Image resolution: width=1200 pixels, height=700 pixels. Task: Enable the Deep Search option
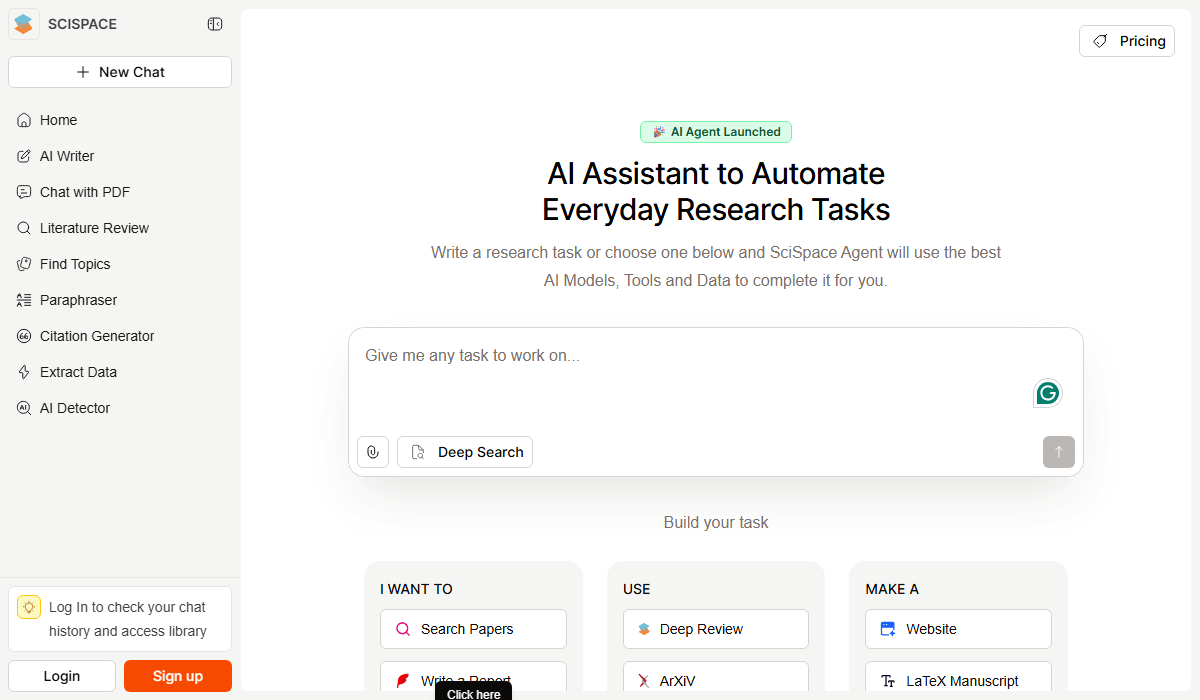point(465,452)
